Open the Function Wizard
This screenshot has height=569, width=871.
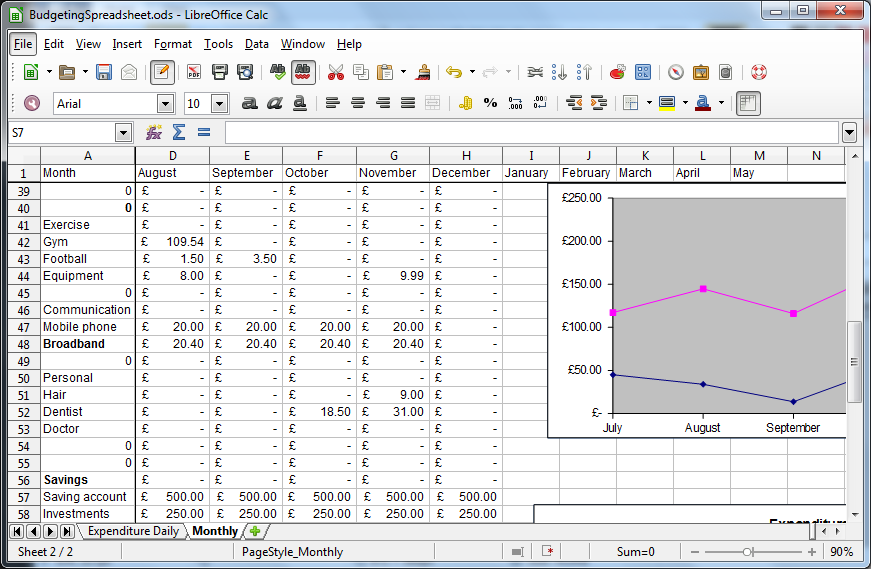coord(154,132)
